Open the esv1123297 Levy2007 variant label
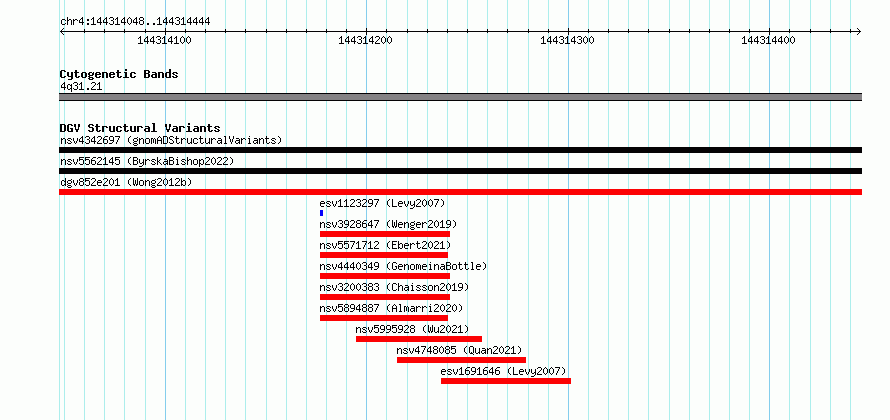 383,203
